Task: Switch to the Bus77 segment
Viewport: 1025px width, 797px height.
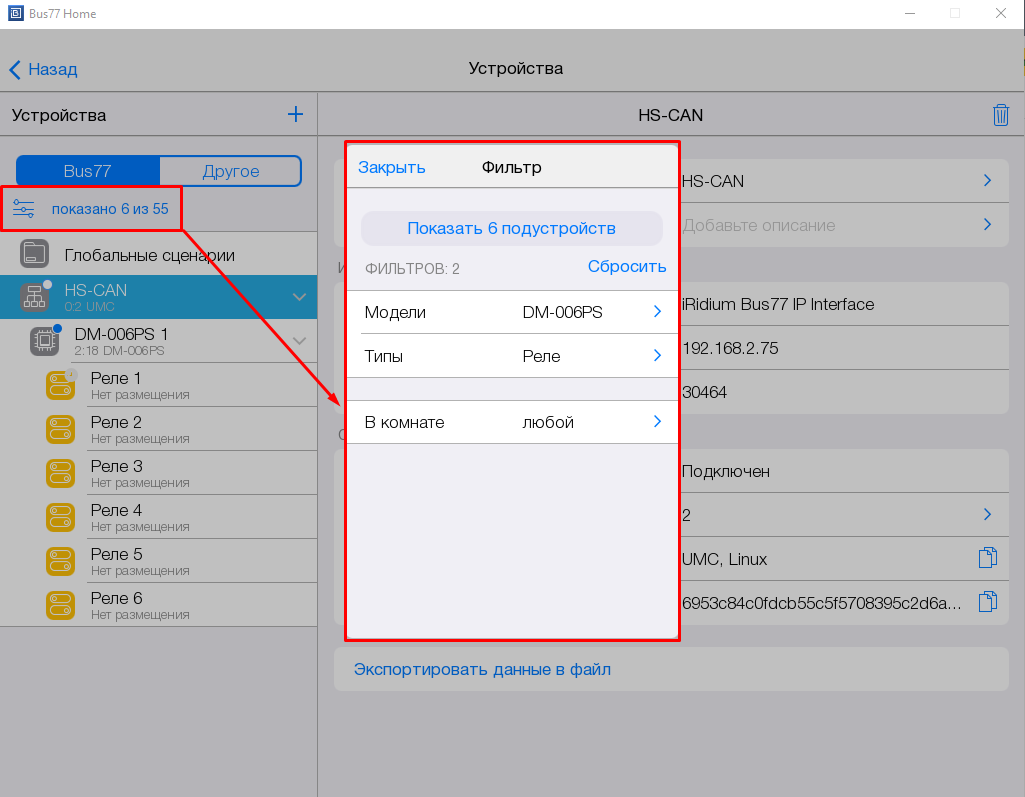Action: coord(88,171)
